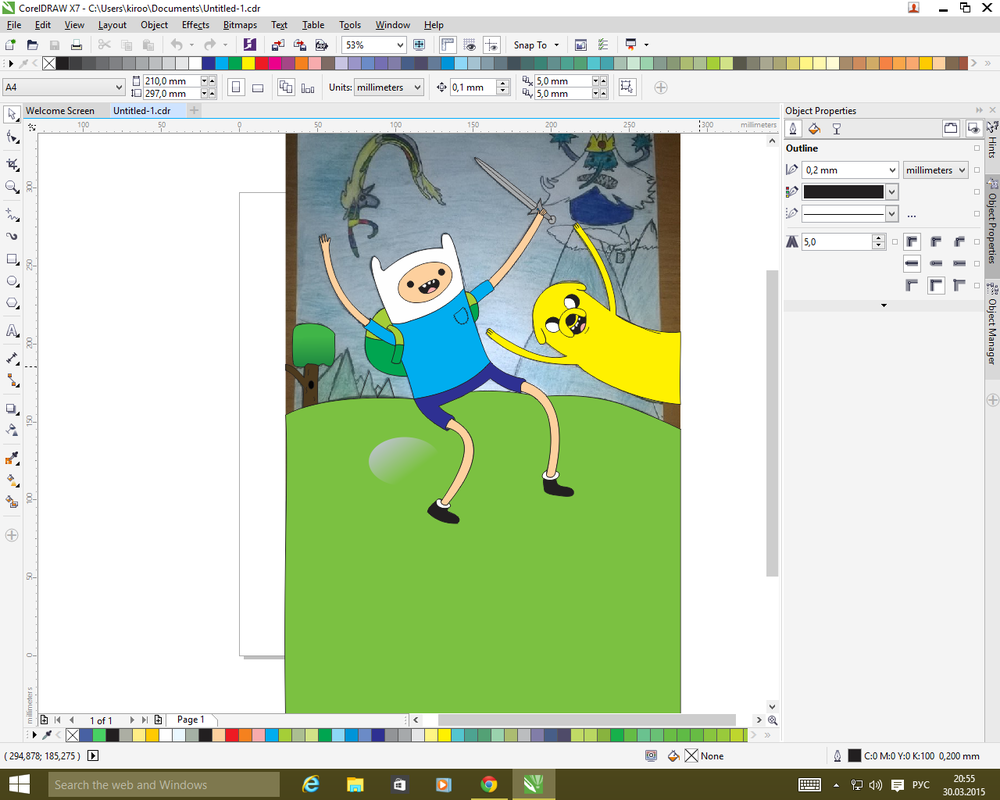
Task: Open the Bitmaps menu
Action: [x=240, y=25]
